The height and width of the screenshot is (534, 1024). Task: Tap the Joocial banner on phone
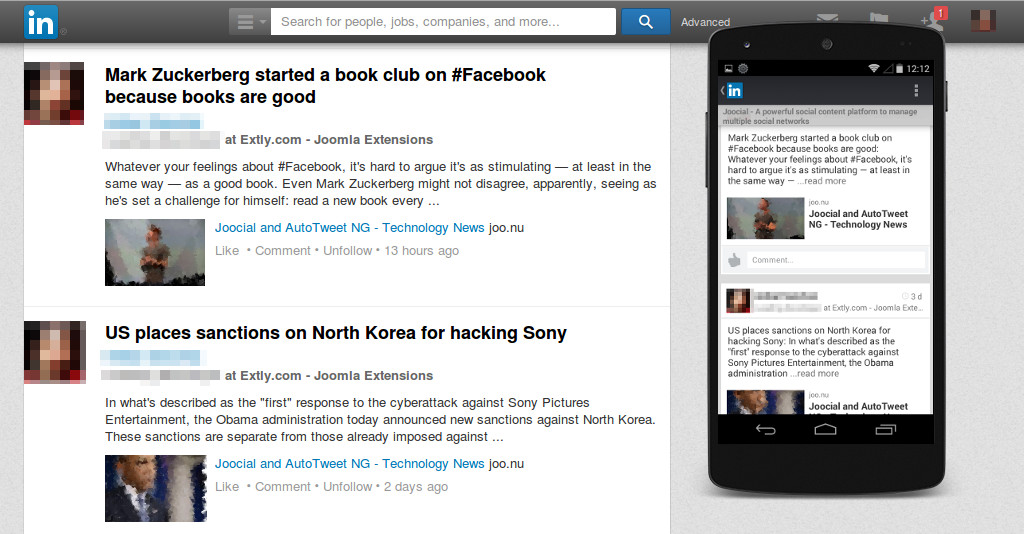pos(825,116)
